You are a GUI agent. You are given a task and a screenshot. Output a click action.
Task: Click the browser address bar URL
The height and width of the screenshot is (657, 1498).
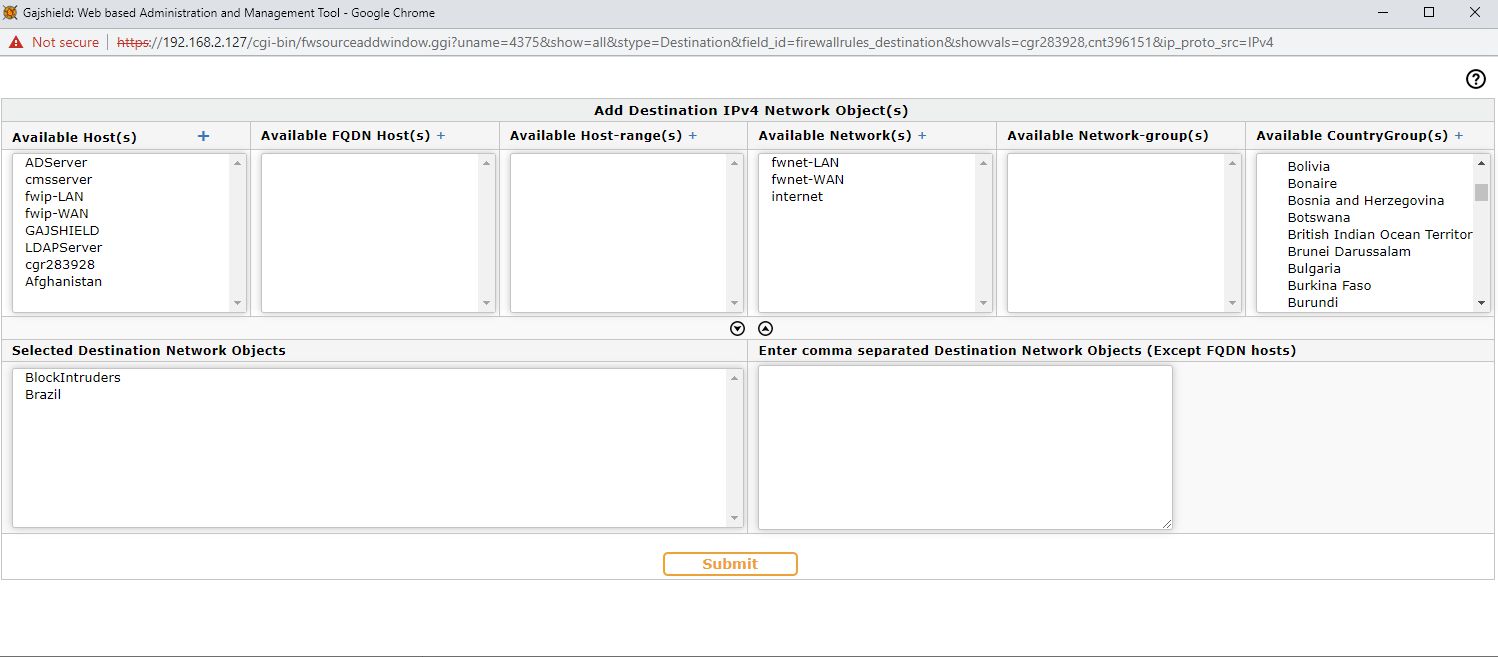pos(695,42)
